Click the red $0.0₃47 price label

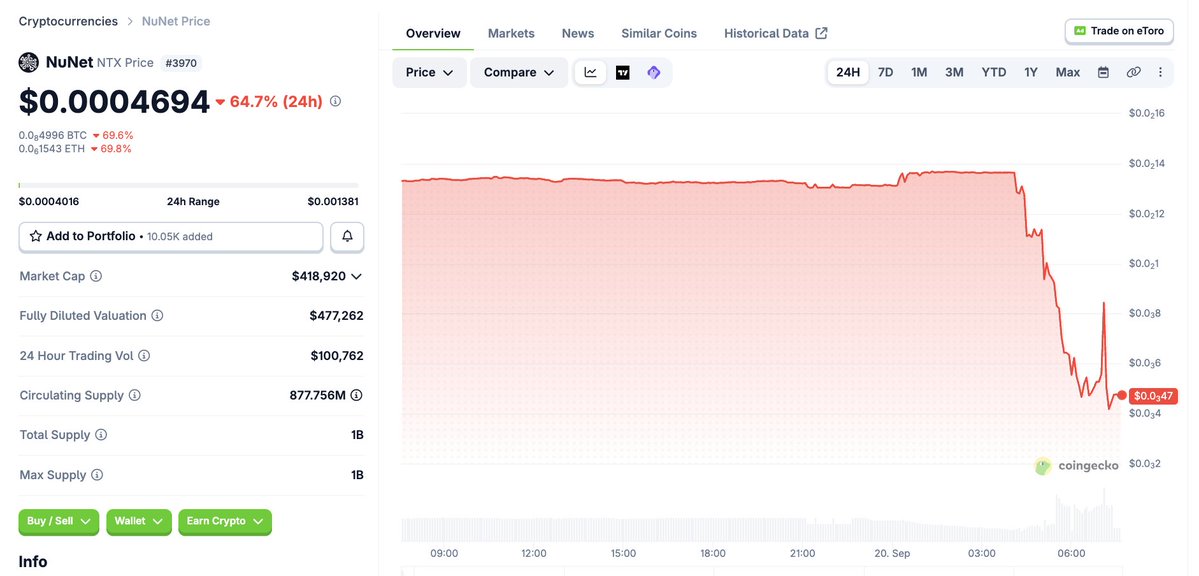click(1153, 396)
